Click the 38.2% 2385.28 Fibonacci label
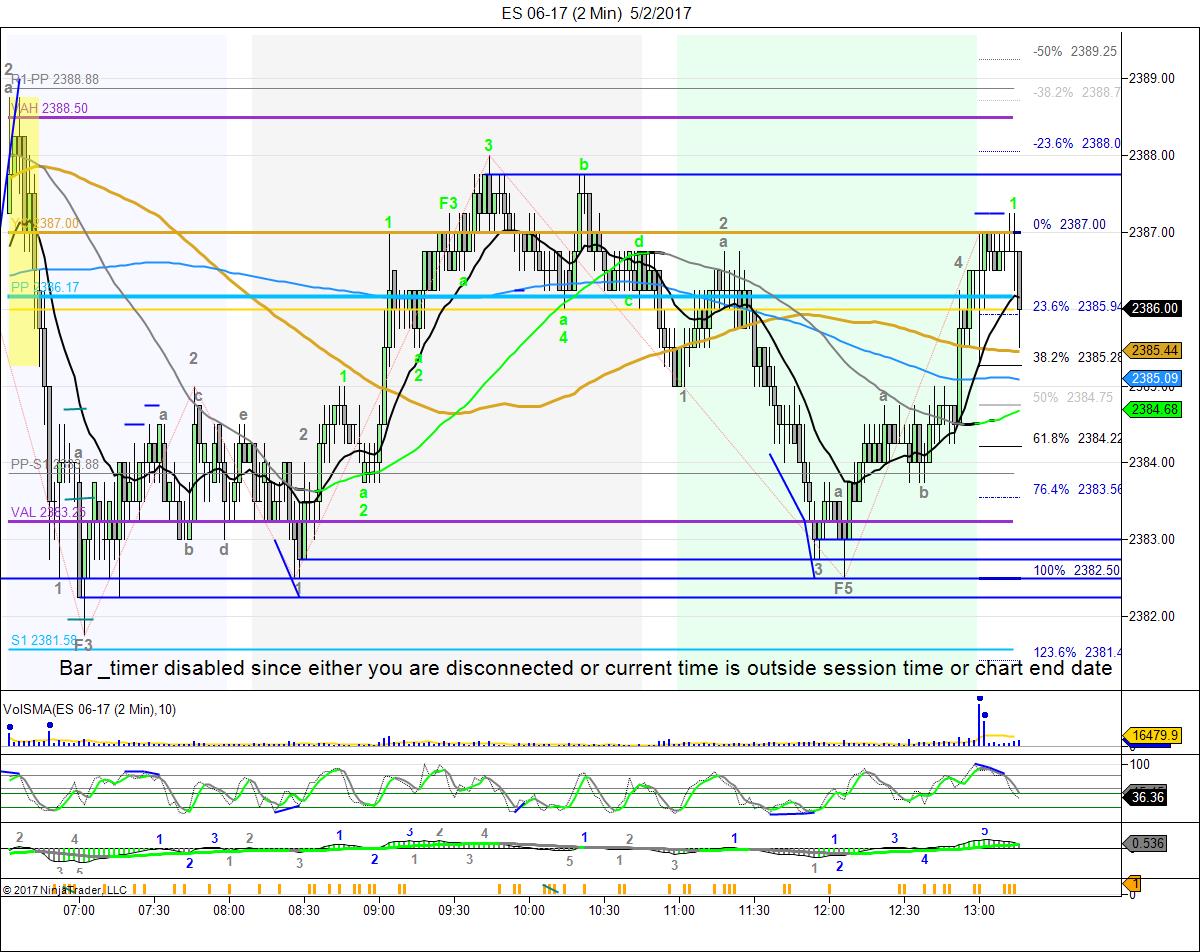This screenshot has height=952, width=1200. (x=1075, y=357)
